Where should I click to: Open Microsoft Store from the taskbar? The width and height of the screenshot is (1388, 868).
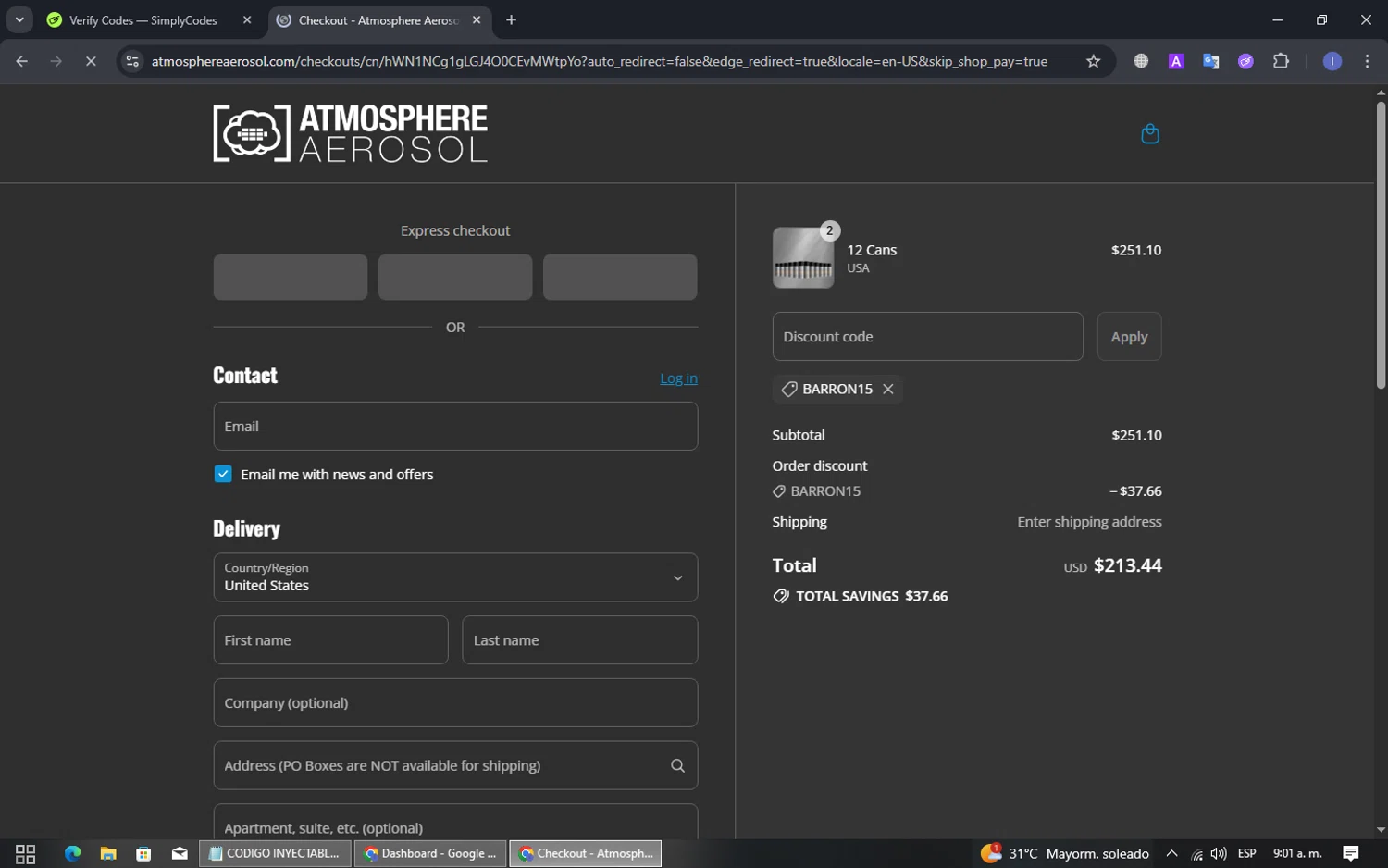(x=143, y=853)
